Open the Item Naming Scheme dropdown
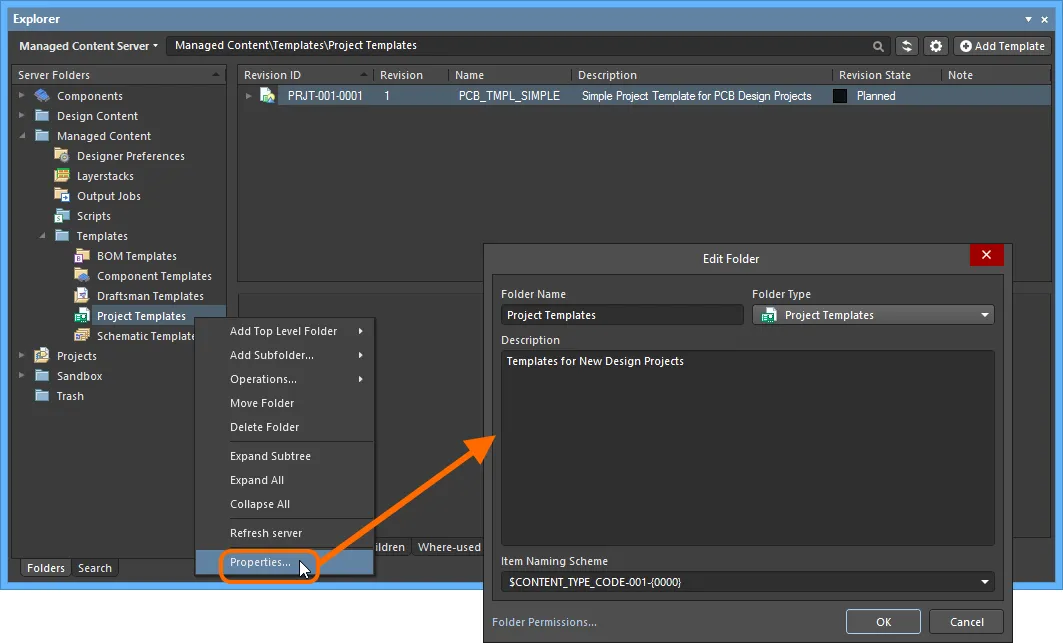1063x643 pixels. [984, 582]
